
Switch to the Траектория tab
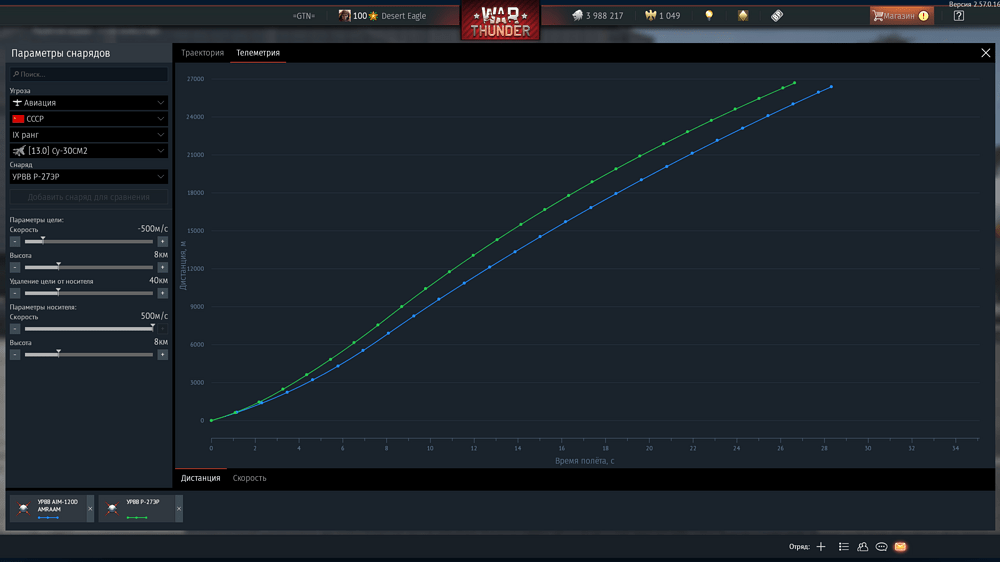coord(202,53)
